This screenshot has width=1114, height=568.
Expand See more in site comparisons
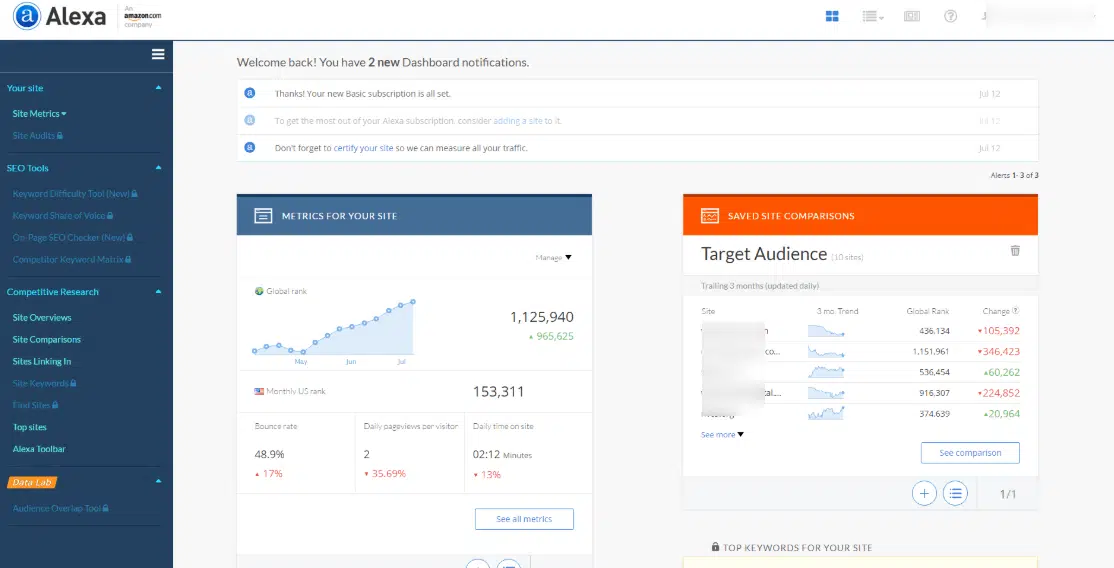(722, 435)
